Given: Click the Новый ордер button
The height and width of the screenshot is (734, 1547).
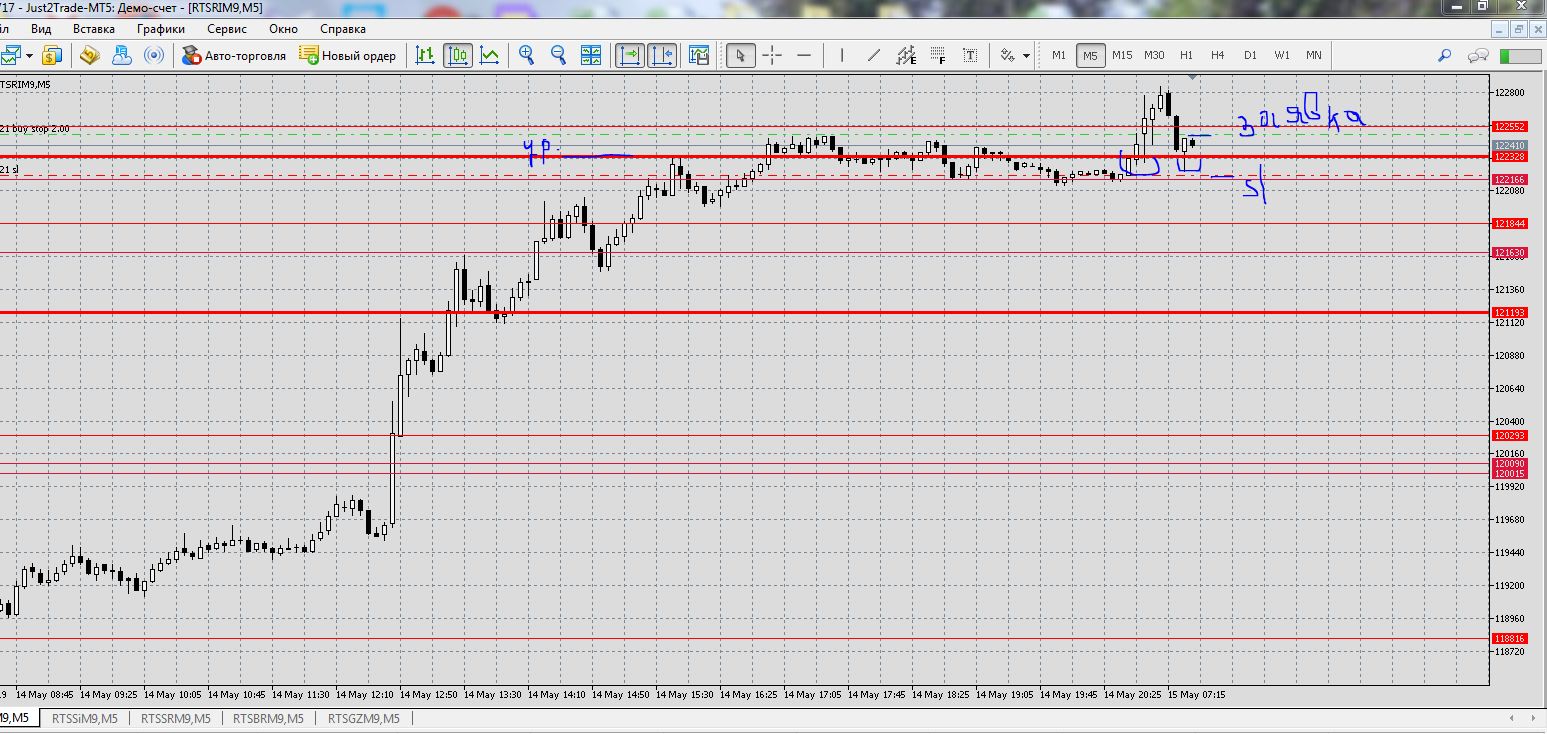Looking at the screenshot, I should pos(348,55).
